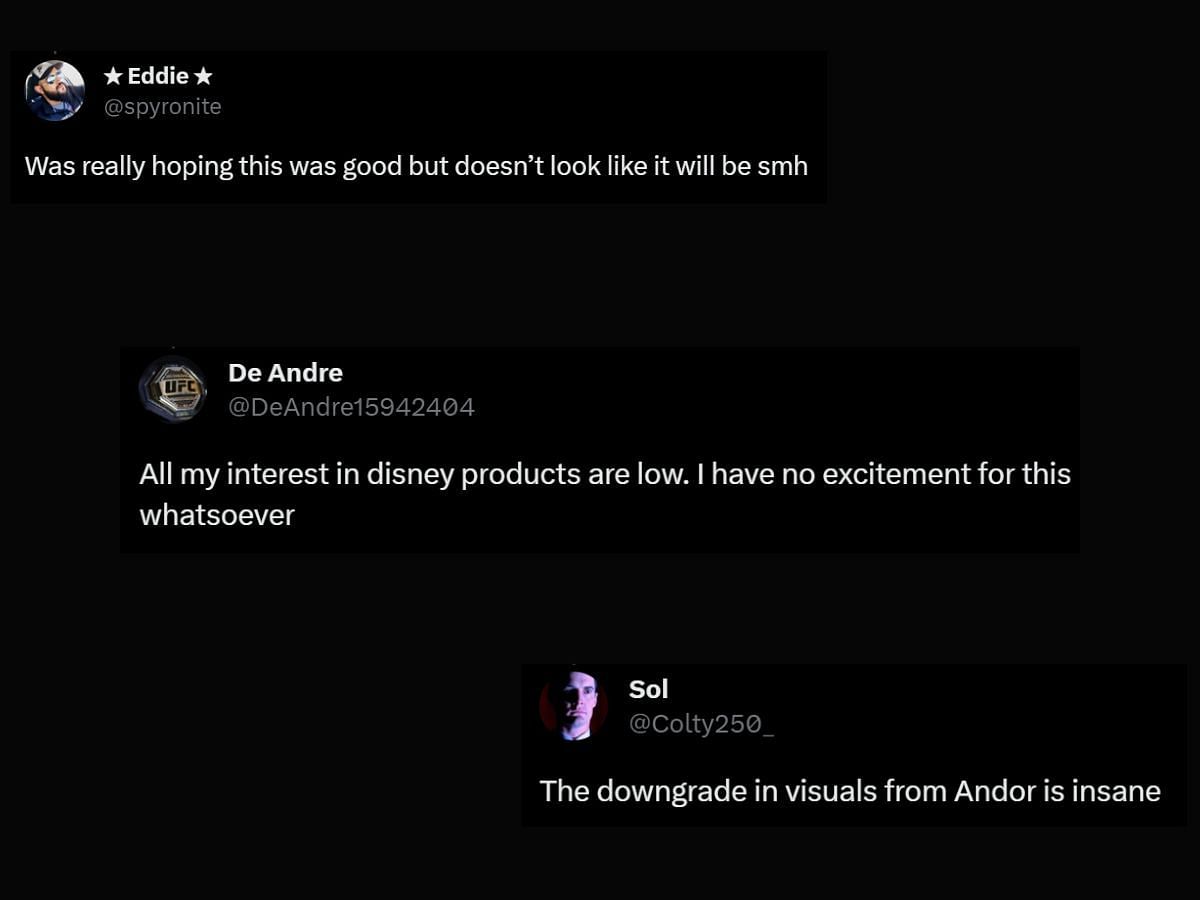Click "smh" at end of Eddie's tweet
Screen dimensions: 1200x900
tap(782, 166)
